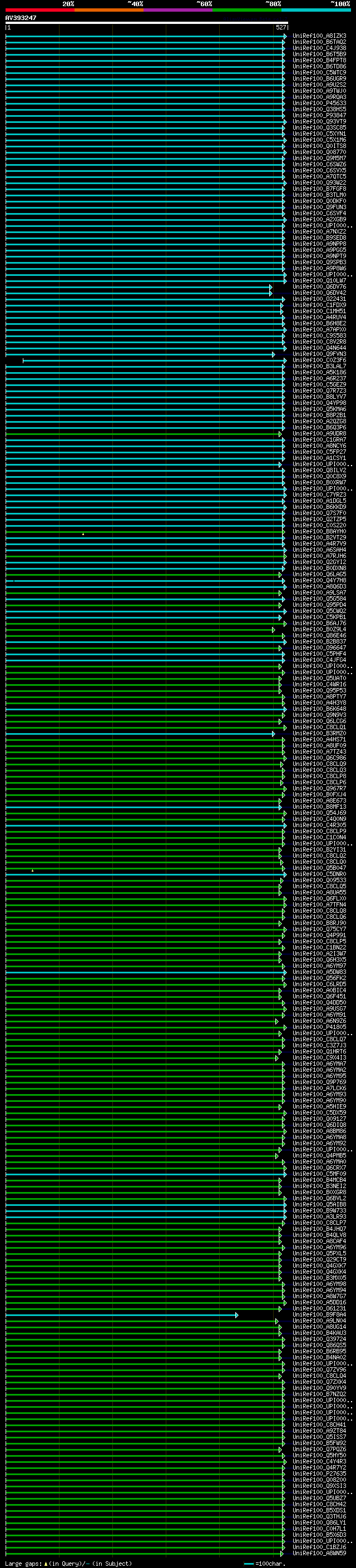Screen dimensions: 356x1568
Task: Click UniRef100_A7NXZ2 label
Action: coord(319,232)
